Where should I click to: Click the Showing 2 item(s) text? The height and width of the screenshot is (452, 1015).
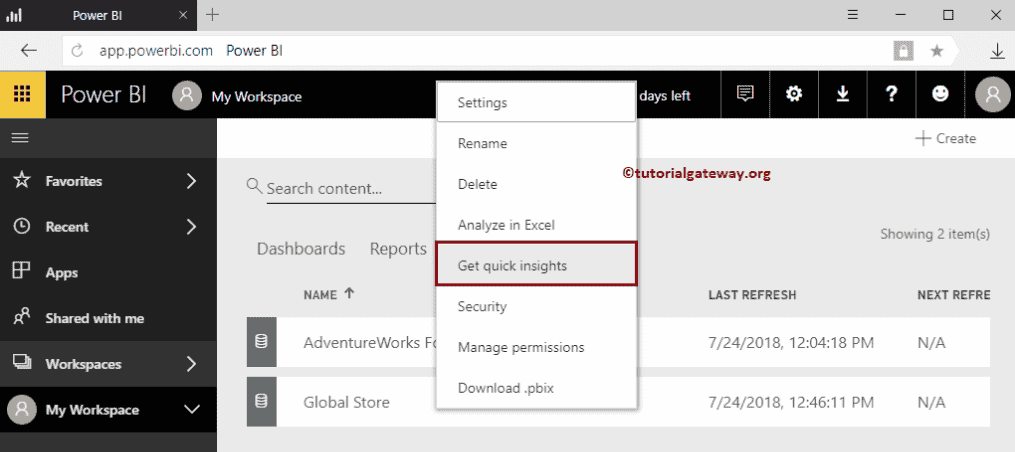(x=935, y=234)
